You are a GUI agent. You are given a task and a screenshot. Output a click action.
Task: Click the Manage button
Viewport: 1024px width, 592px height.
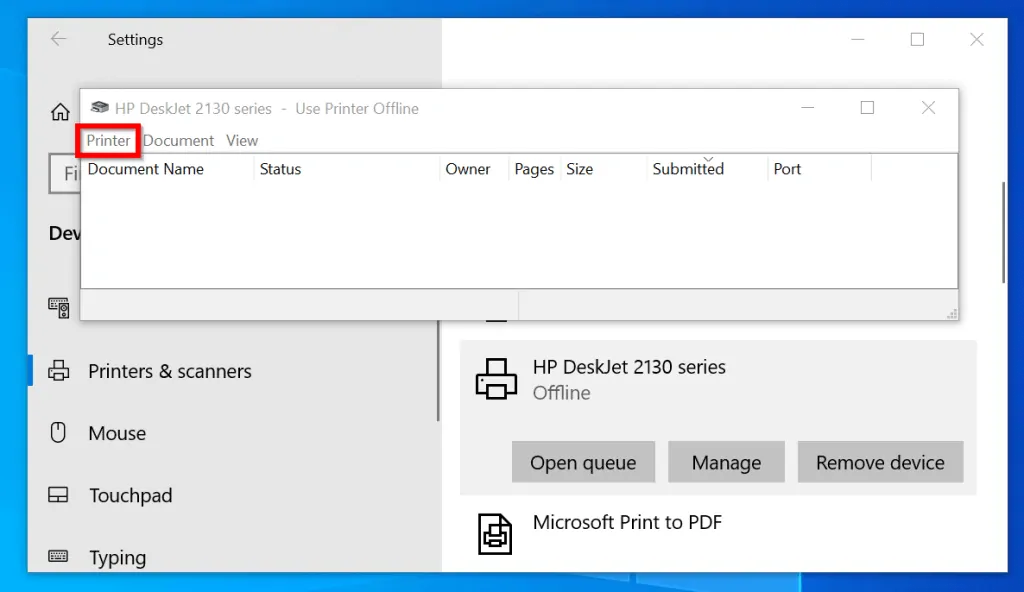[x=726, y=462]
